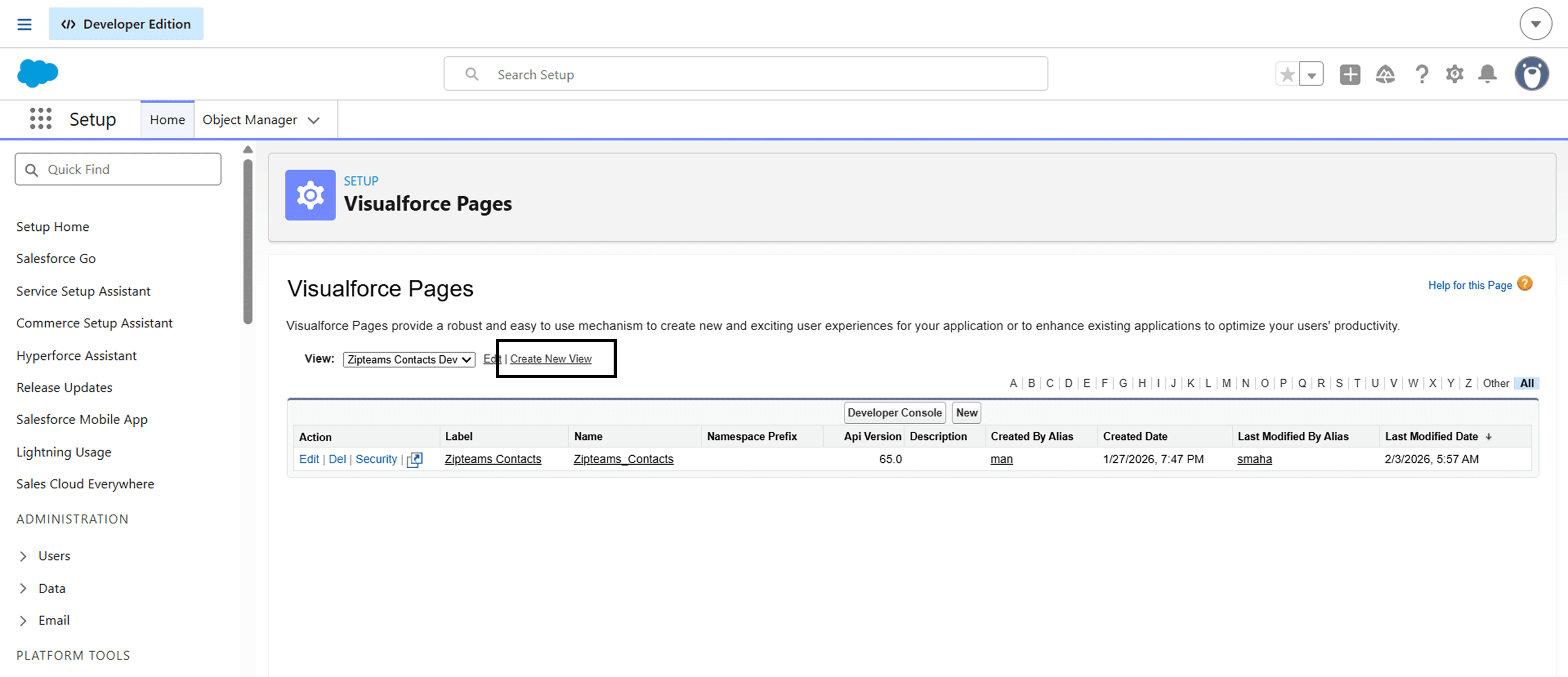Image resolution: width=1568 pixels, height=677 pixels.
Task: Click the Create New View link
Action: click(x=550, y=359)
